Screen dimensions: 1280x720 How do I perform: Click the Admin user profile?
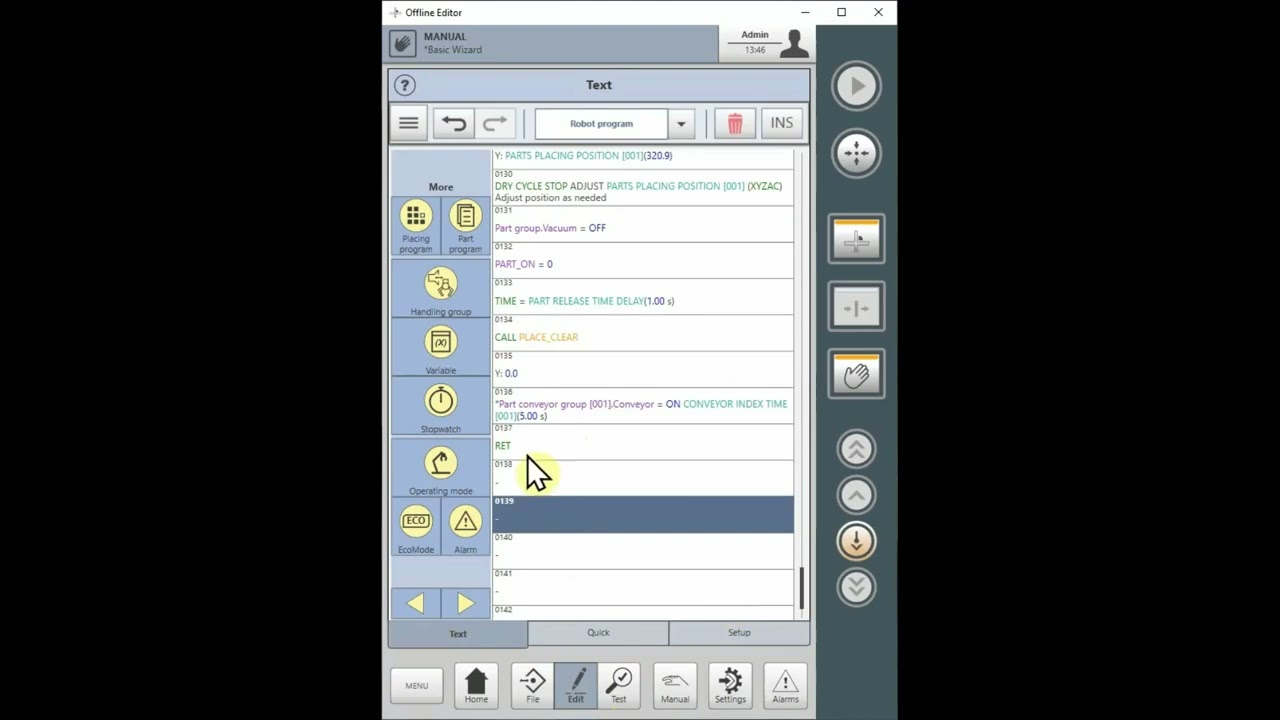[768, 43]
